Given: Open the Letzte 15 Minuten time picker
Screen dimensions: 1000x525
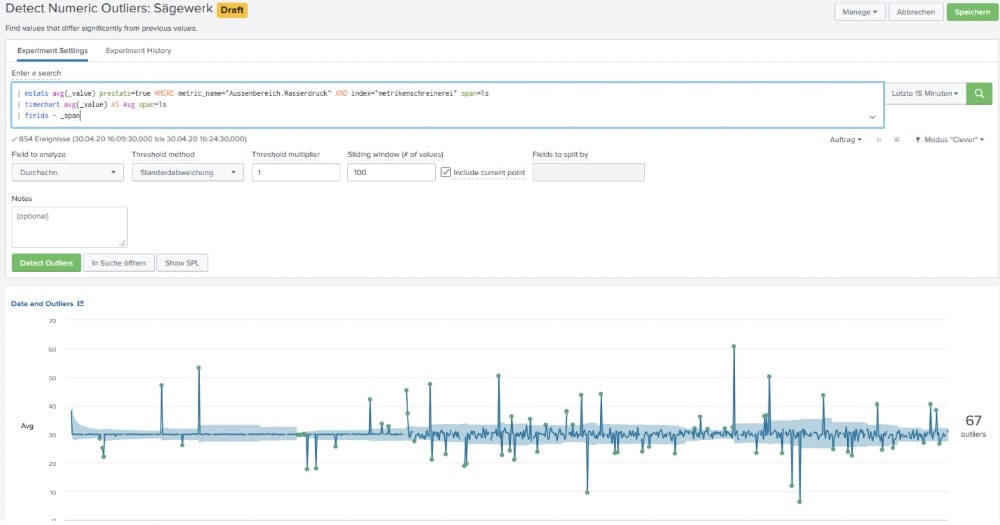Looking at the screenshot, I should coord(925,93).
